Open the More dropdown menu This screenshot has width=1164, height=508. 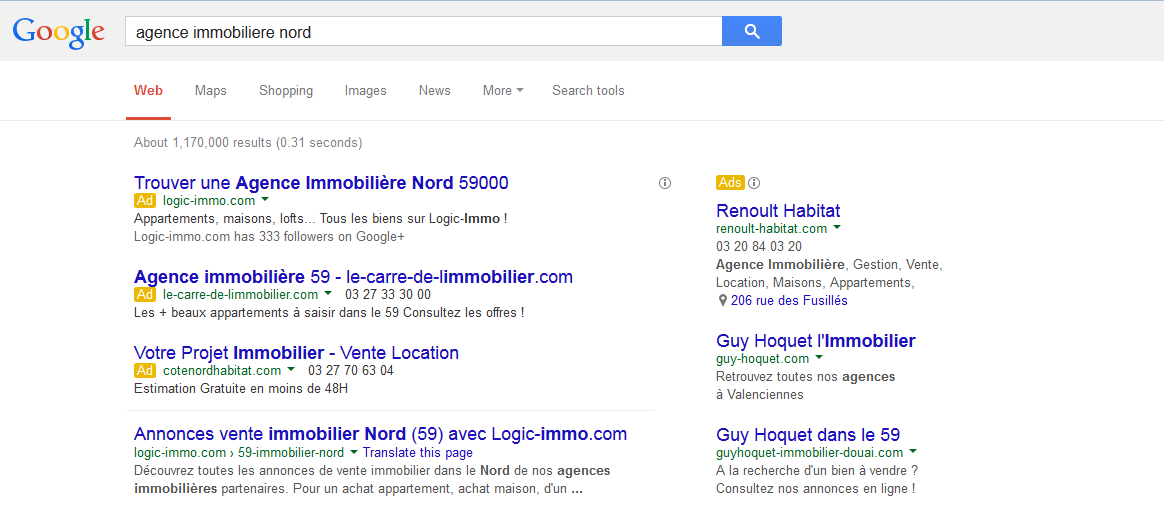click(503, 91)
